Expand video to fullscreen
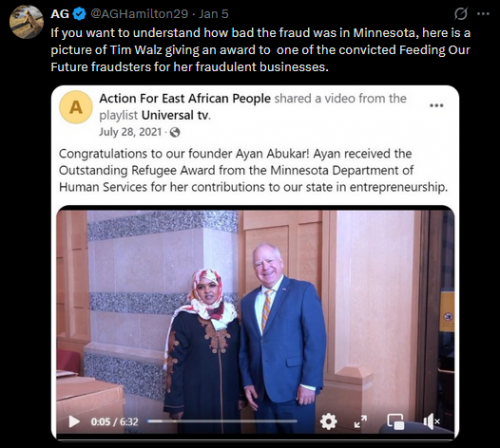The height and width of the screenshot is (448, 500). (x=360, y=422)
